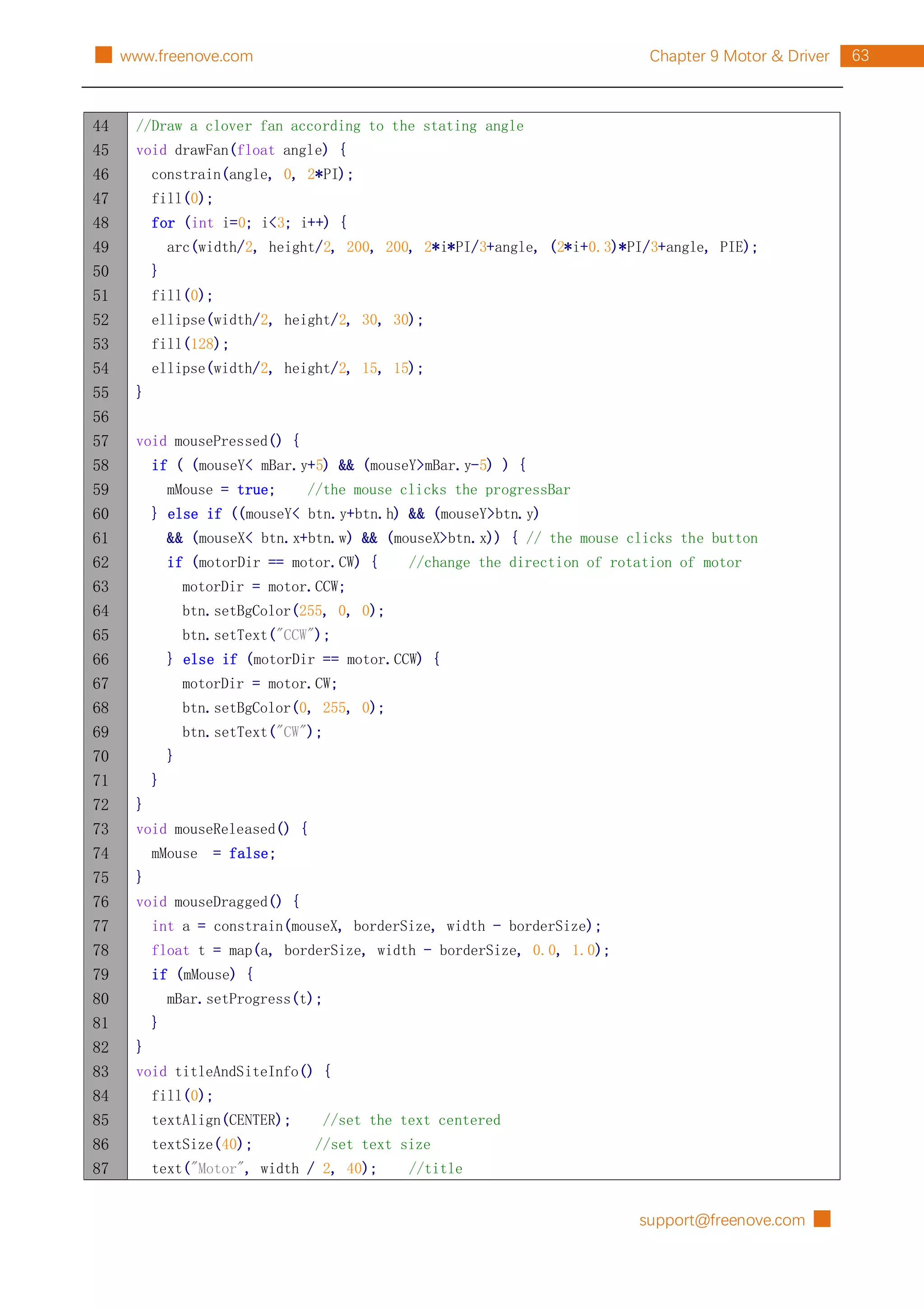Click the 'textAlign(CENTER);' statement
924x1308 pixels.
pos(221,1120)
